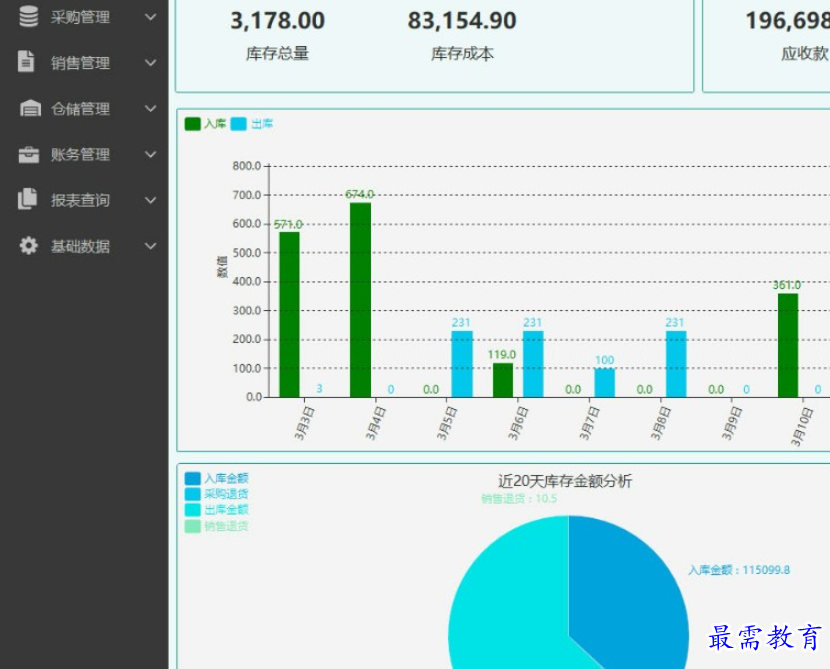Click the 3月9日 axis label
This screenshot has width=830, height=669.
click(x=733, y=423)
